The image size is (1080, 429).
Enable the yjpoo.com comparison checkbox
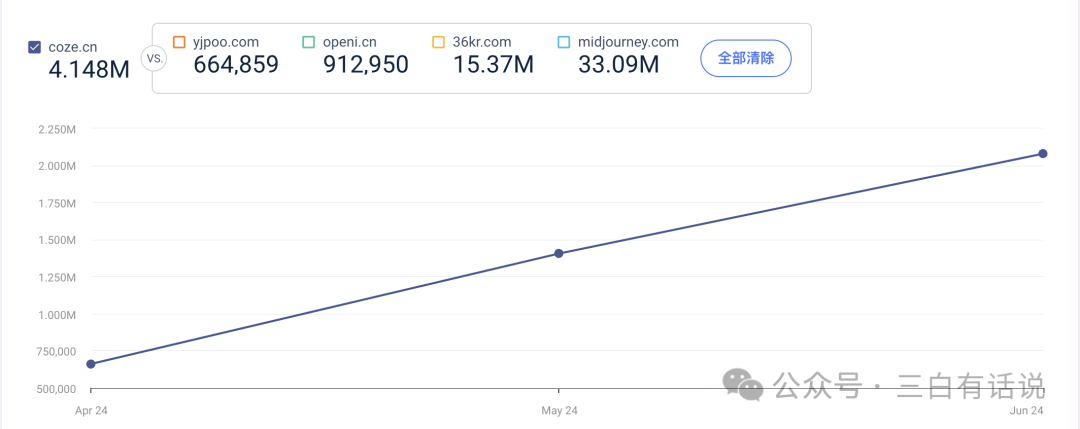click(x=180, y=42)
